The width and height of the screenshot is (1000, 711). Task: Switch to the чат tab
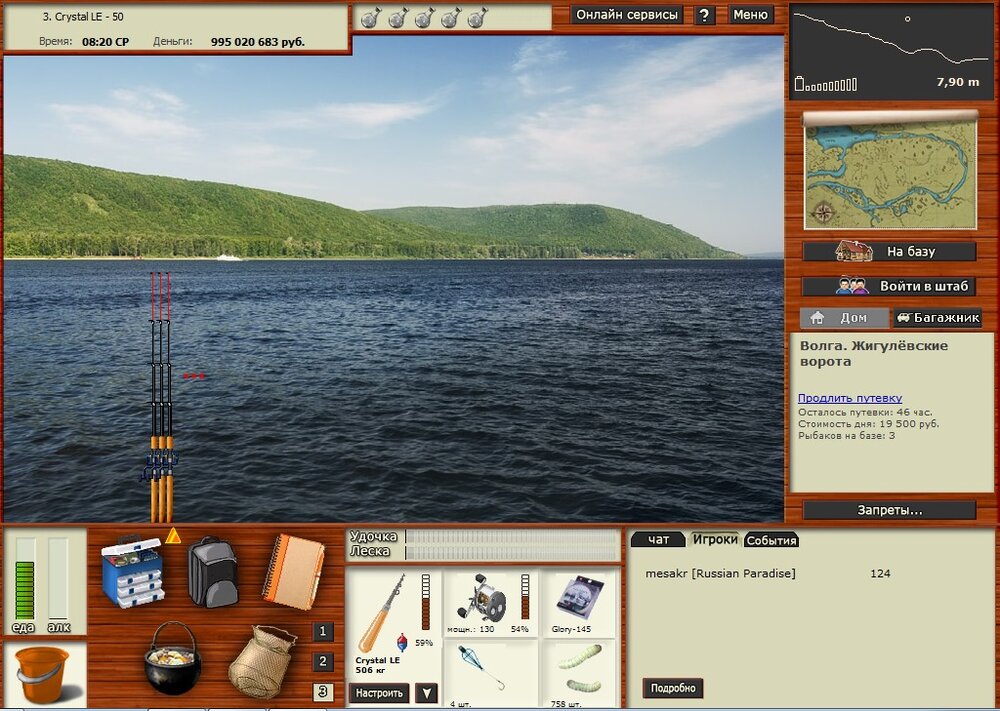tap(659, 540)
